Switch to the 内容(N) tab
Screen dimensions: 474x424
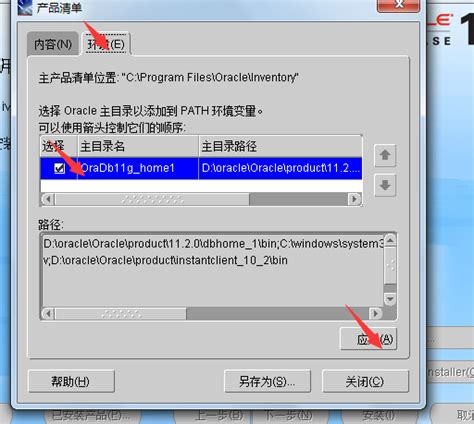coord(53,44)
